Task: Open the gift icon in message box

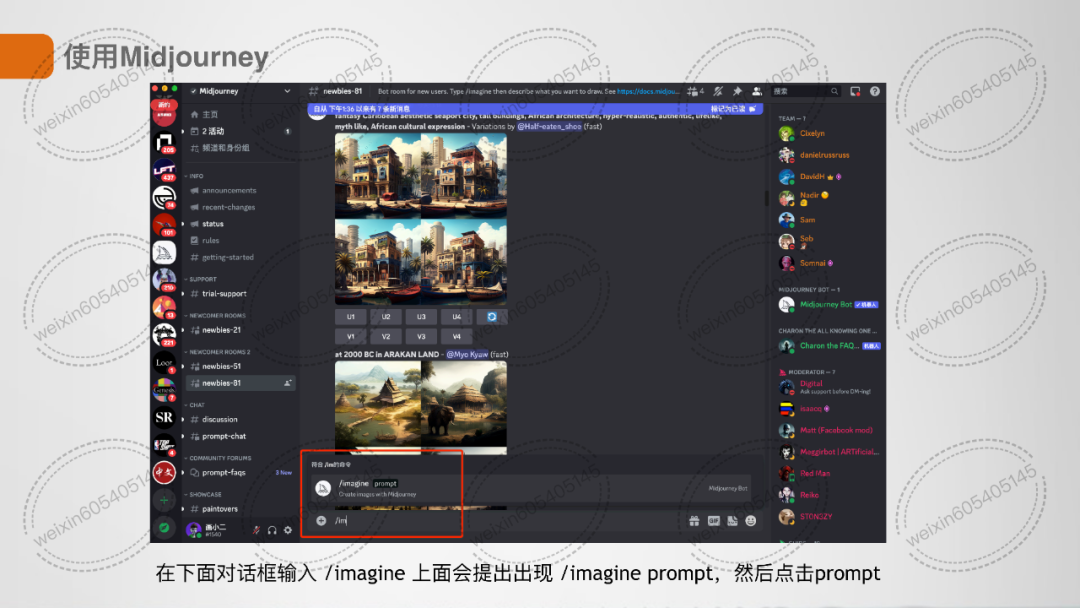Action: point(694,521)
